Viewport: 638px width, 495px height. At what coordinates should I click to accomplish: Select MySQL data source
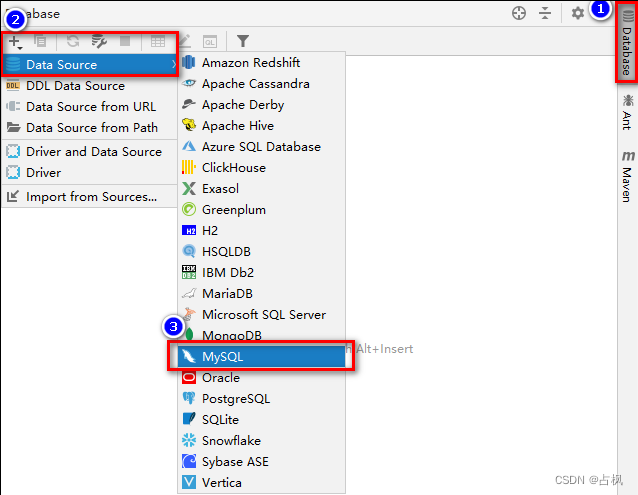[262, 357]
